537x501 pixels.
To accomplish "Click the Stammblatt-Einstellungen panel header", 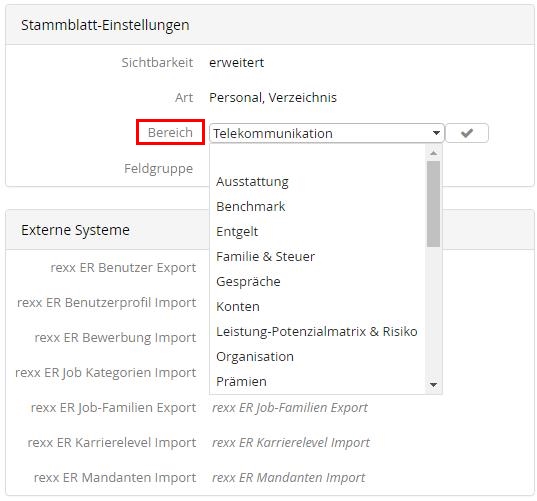I will [270, 25].
